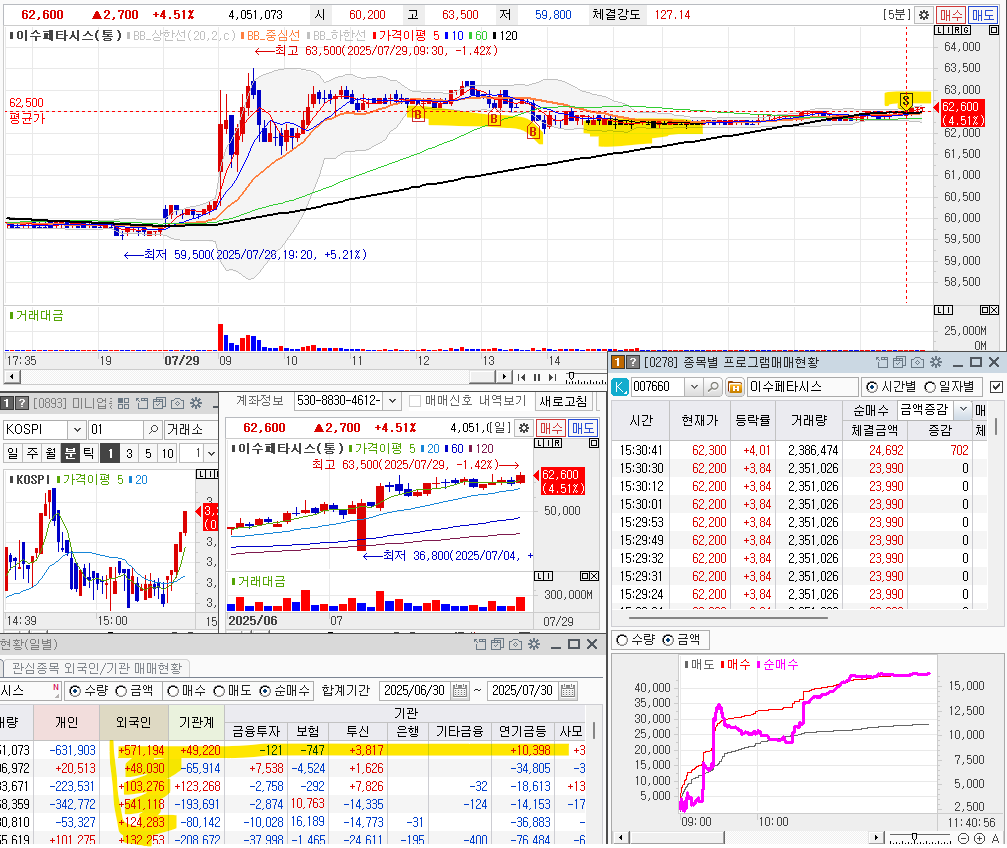The image size is (1007, 848).
Task: Click stock search magnifier beside 007660
Action: (x=713, y=387)
